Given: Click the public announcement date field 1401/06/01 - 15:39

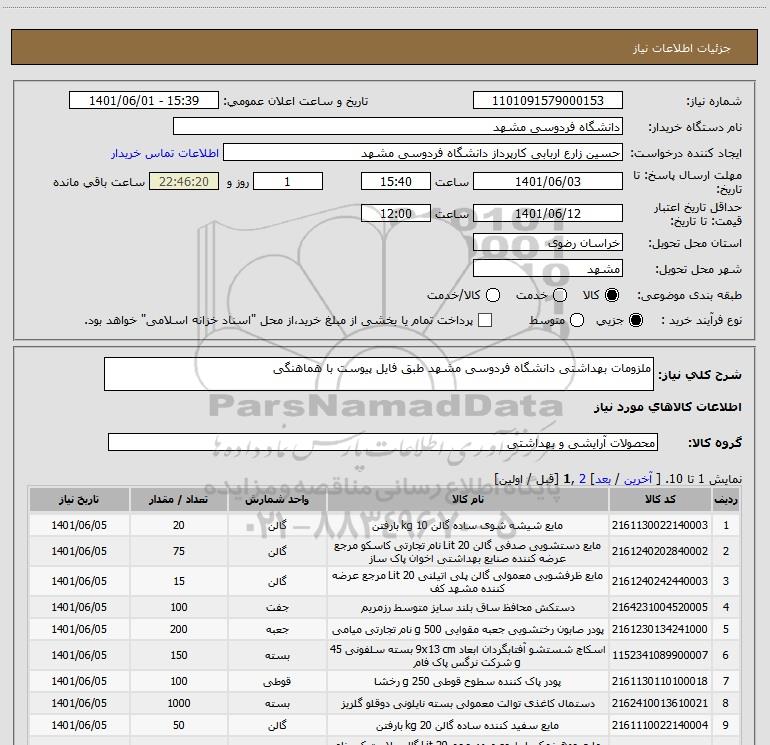Looking at the screenshot, I should [144, 101].
